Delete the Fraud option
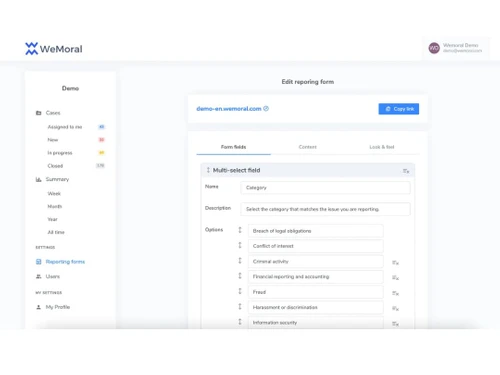Viewport: 500px width, 375px height. click(395, 293)
